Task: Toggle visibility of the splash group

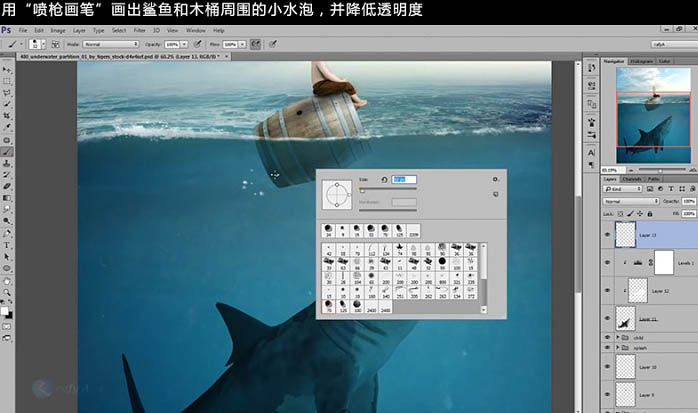Action: pyautogui.click(x=607, y=347)
